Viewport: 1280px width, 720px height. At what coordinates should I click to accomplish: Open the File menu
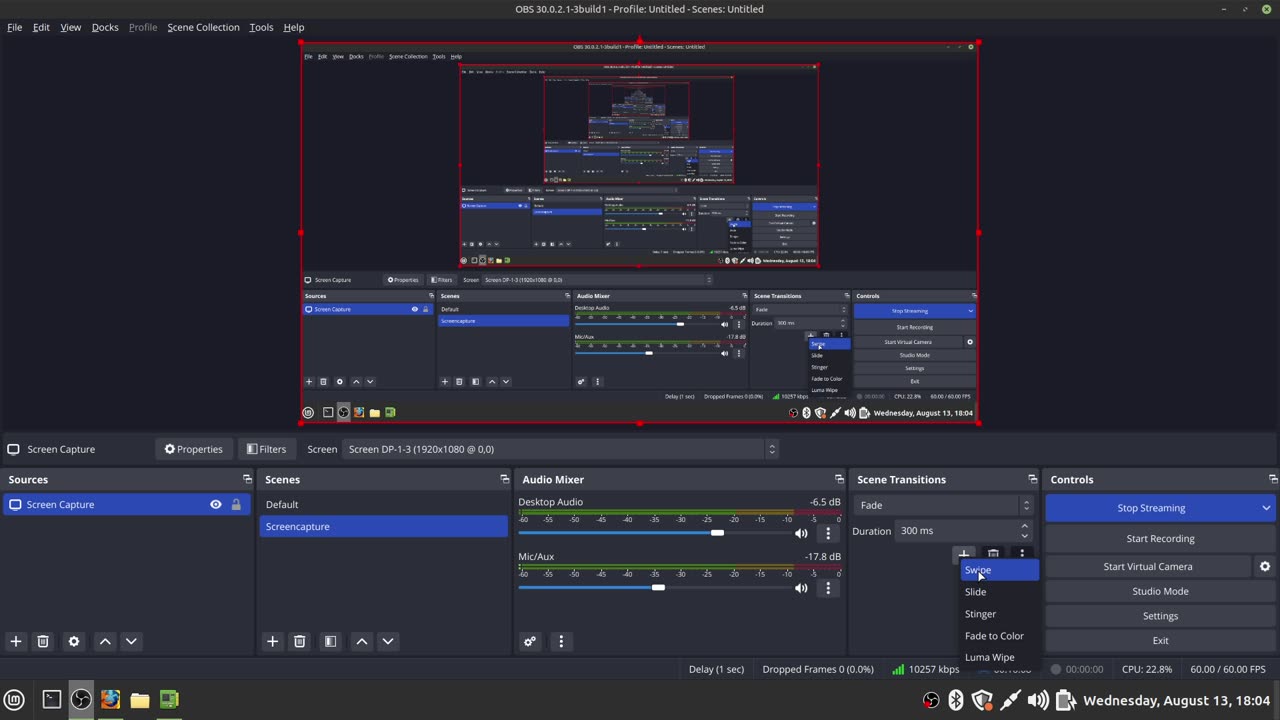coord(15,27)
